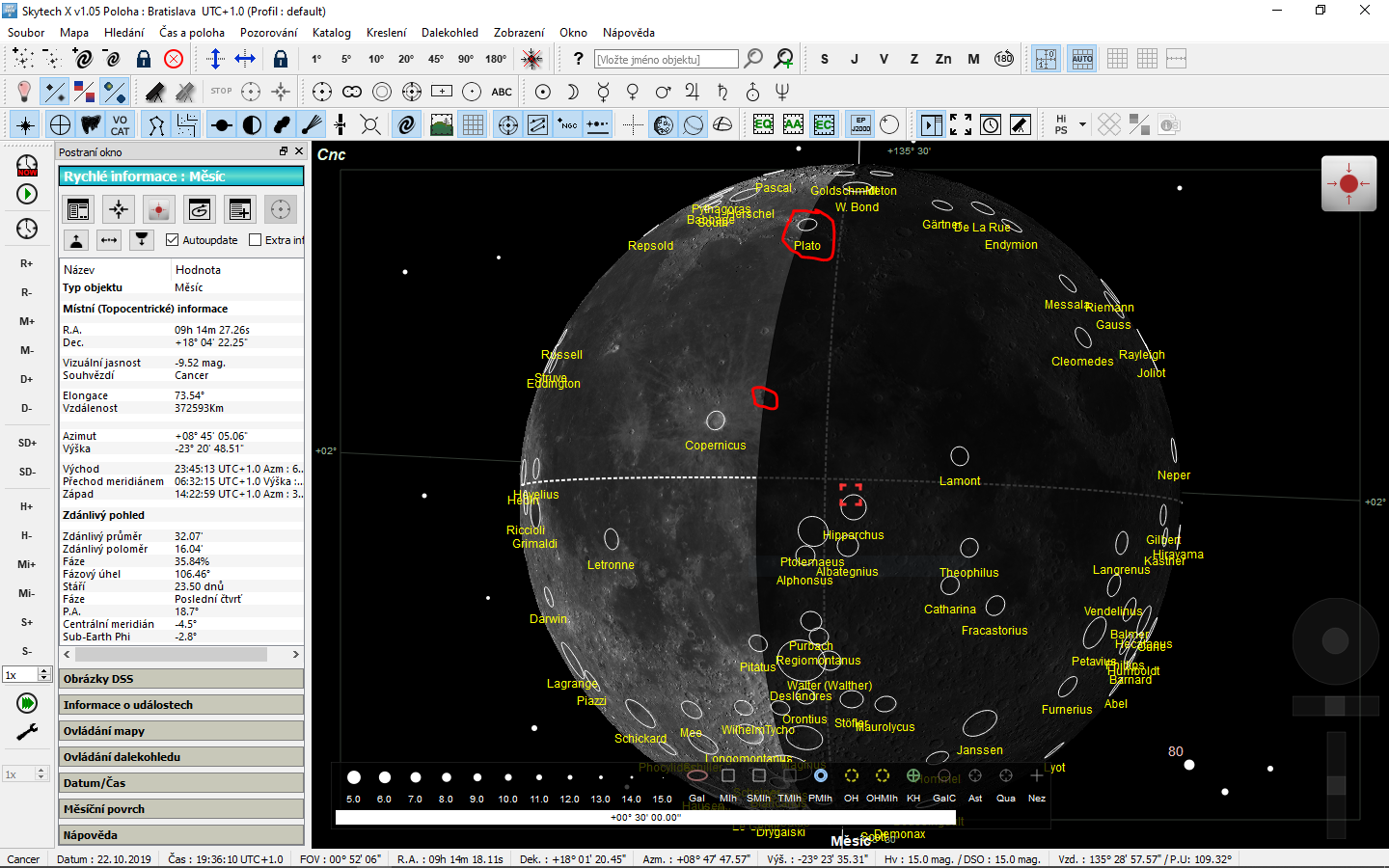Image resolution: width=1389 pixels, height=868 pixels.
Task: Click the green play icon in left sidebar
Action: (26, 194)
